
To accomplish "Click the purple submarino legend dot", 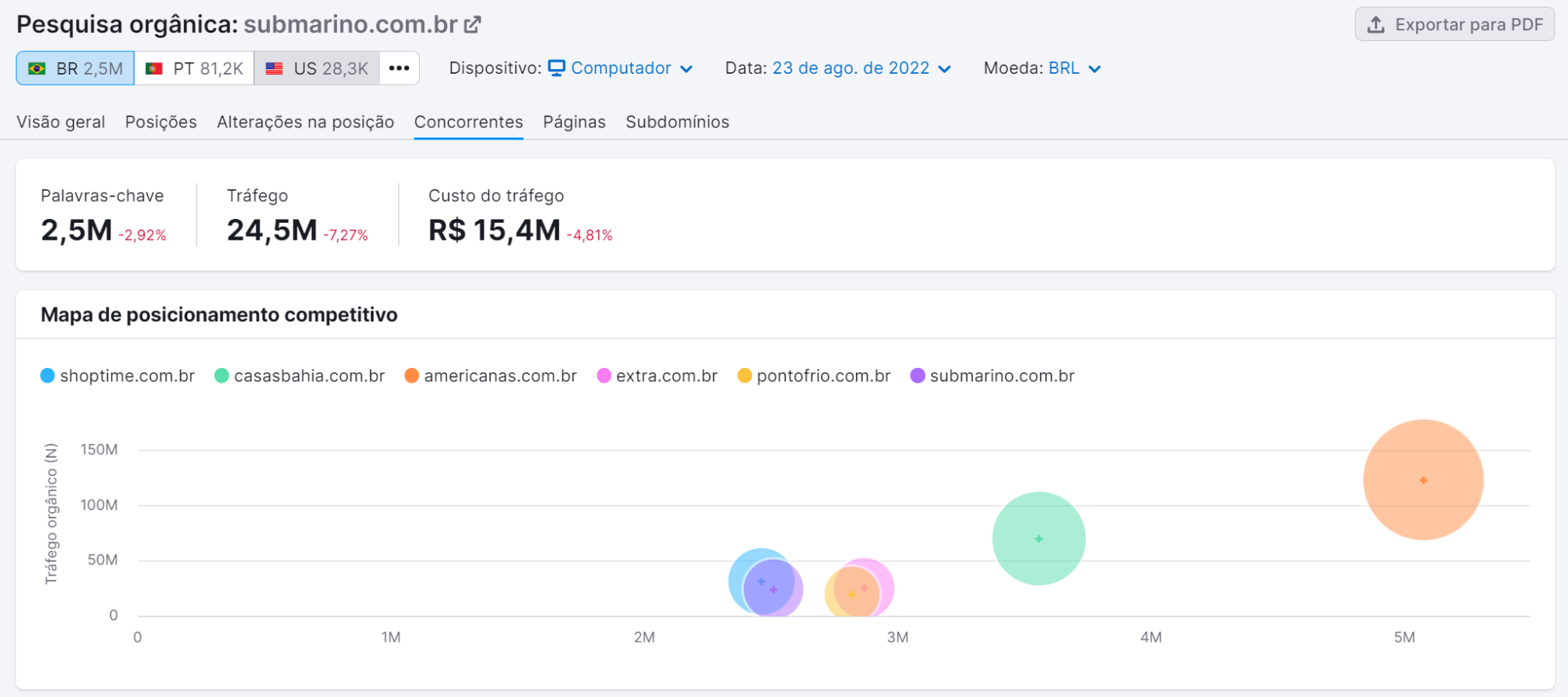I will 918,376.
